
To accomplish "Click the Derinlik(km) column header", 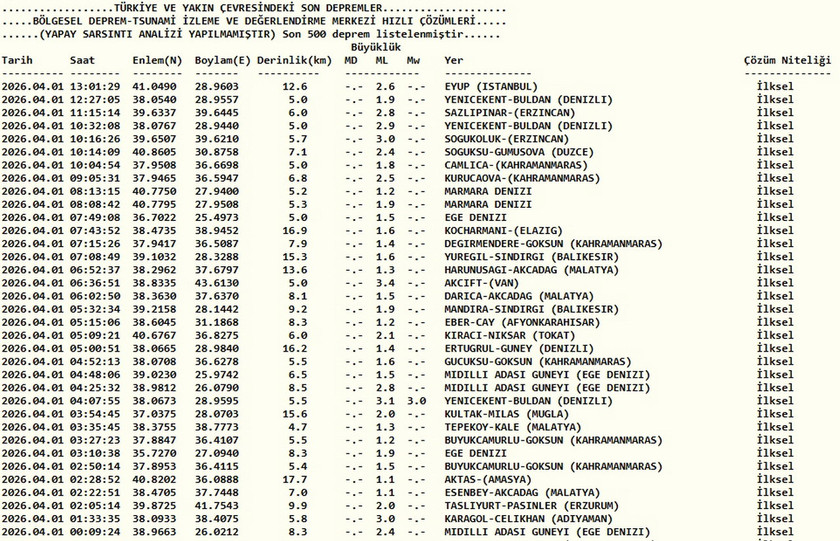I will (x=294, y=61).
